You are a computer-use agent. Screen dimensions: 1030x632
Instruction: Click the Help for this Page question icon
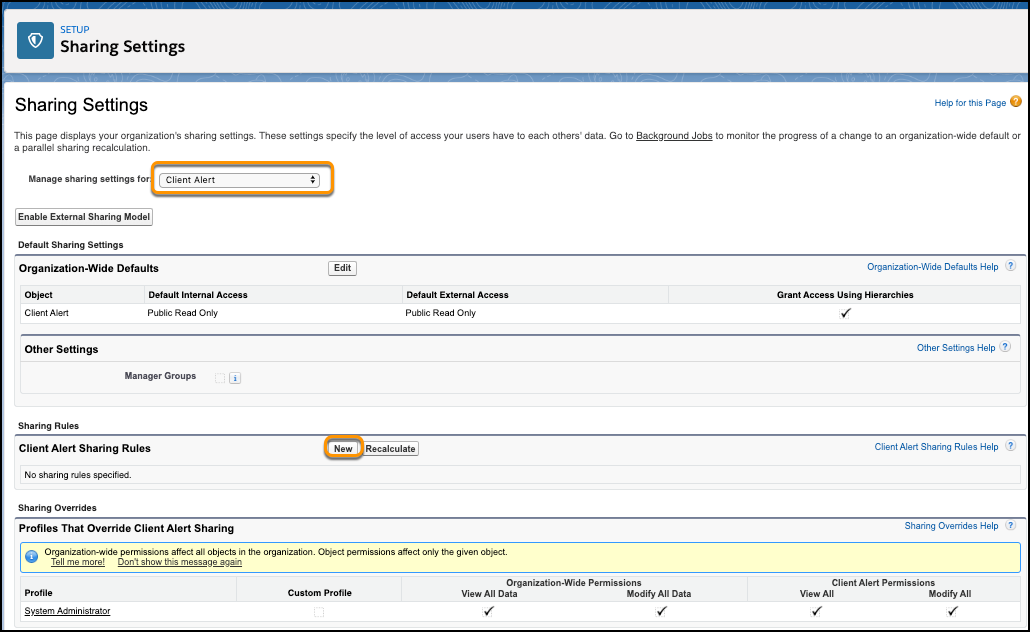tap(1016, 102)
